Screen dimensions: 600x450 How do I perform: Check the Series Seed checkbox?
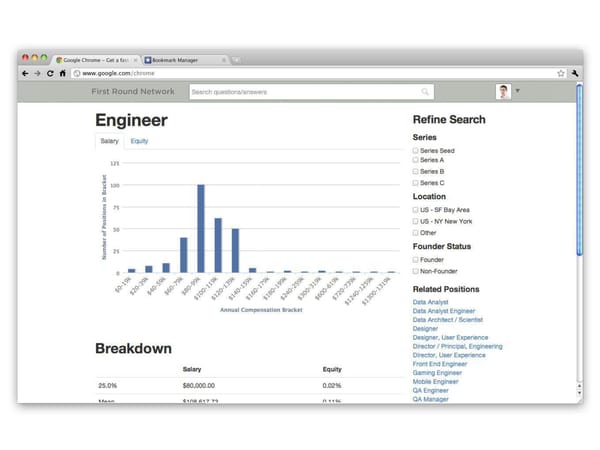click(x=416, y=150)
